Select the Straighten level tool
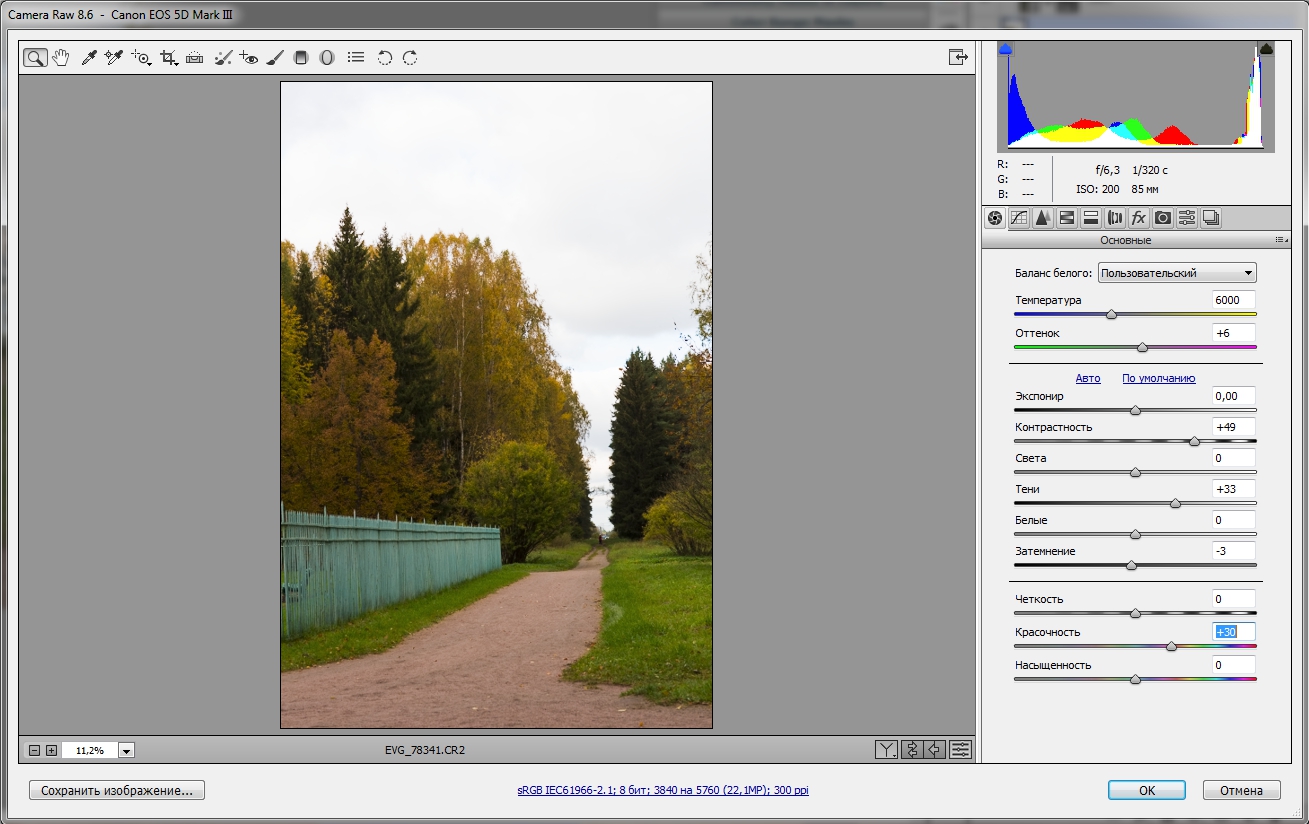This screenshot has height=824, width=1309. click(195, 58)
